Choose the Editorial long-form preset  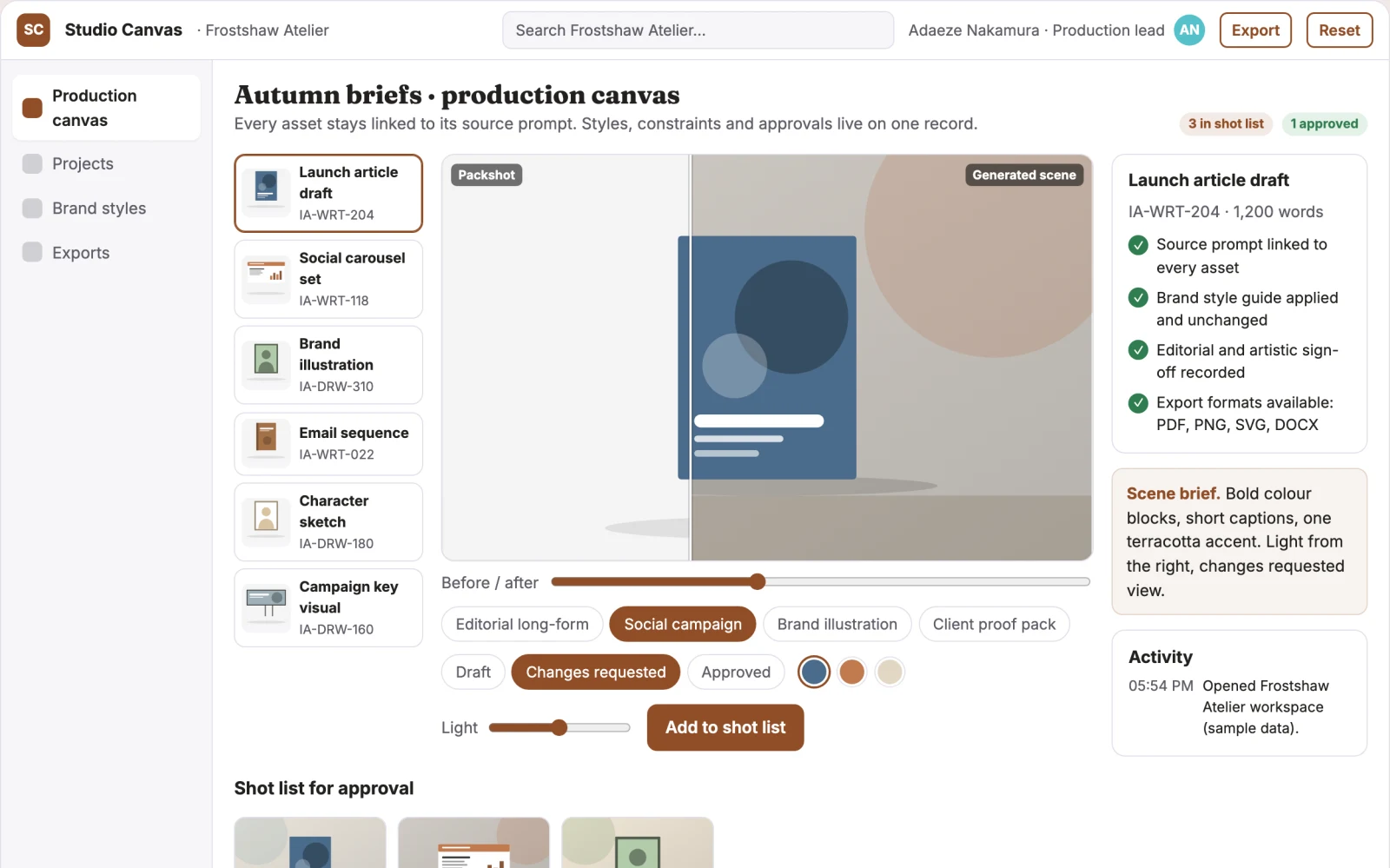coord(522,624)
